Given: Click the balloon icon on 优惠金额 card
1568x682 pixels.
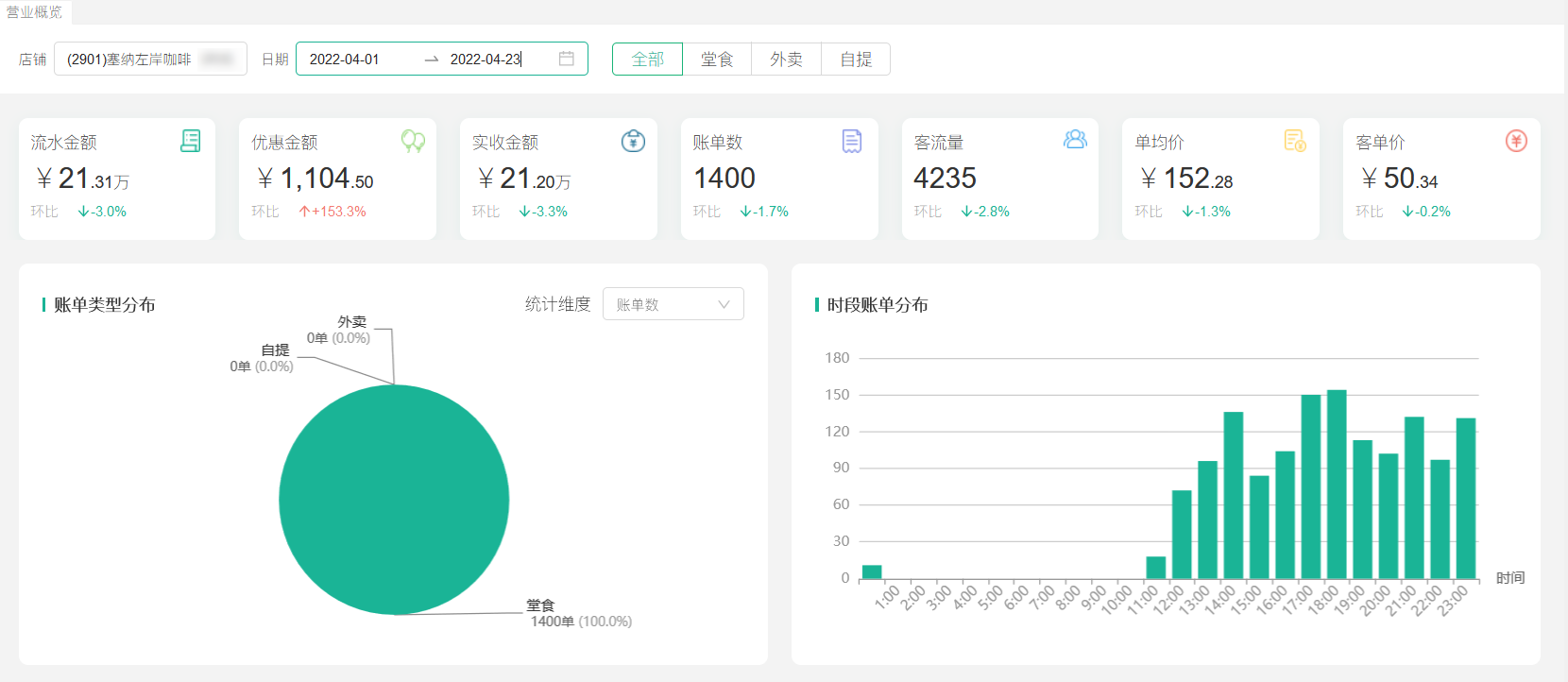Looking at the screenshot, I should 413,141.
